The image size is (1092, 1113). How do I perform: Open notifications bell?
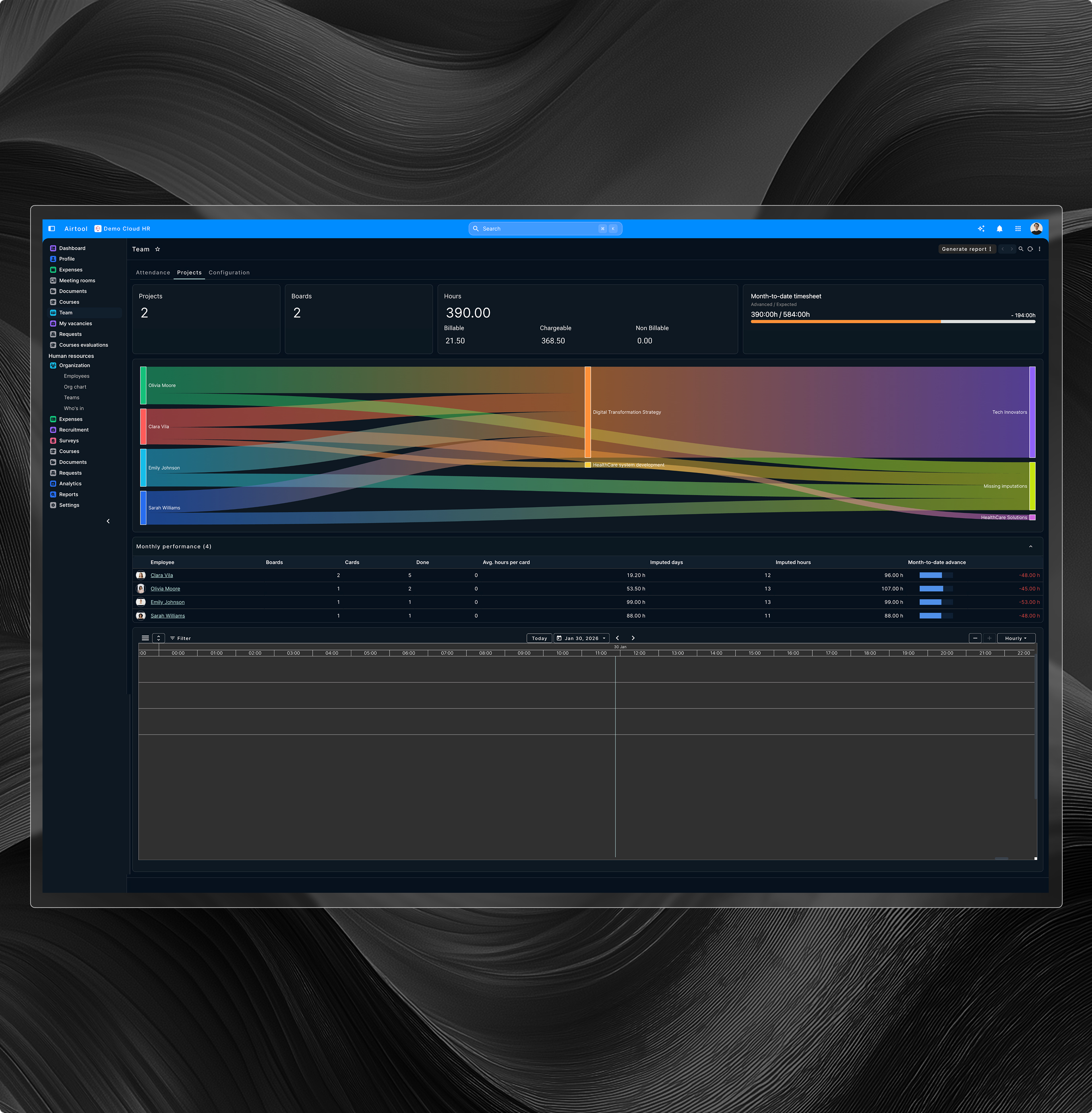999,229
